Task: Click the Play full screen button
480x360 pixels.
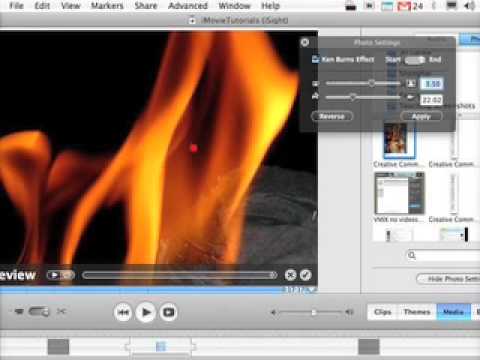Action: 168,312
